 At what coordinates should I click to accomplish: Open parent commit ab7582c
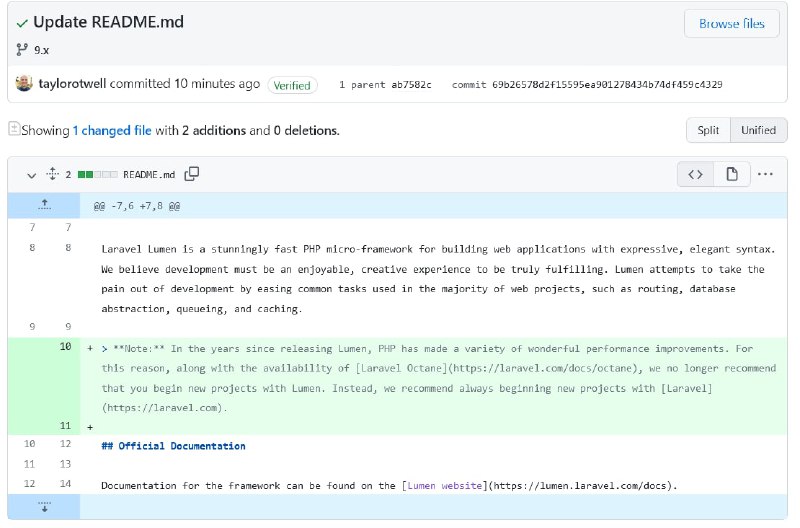coord(411,85)
